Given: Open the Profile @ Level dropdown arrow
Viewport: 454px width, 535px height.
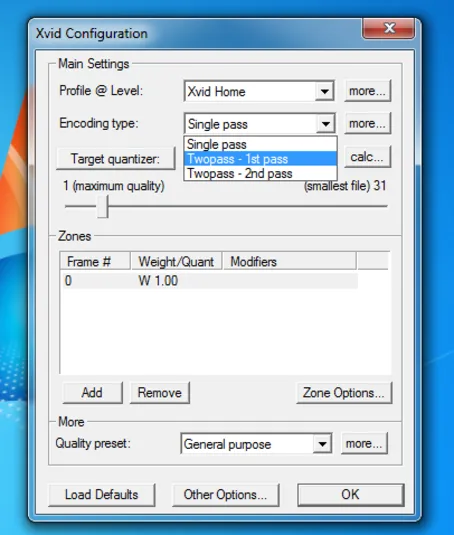Looking at the screenshot, I should (x=324, y=91).
